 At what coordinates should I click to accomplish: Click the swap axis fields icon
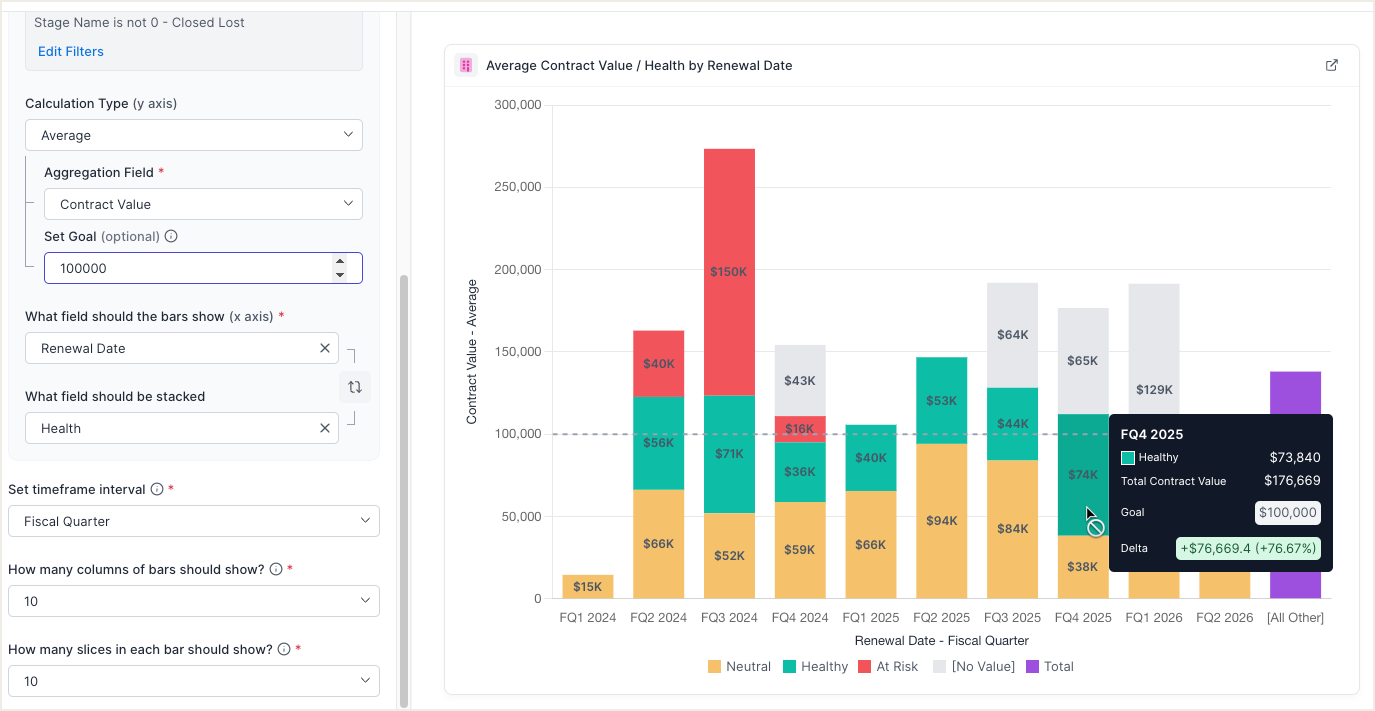tap(354, 387)
